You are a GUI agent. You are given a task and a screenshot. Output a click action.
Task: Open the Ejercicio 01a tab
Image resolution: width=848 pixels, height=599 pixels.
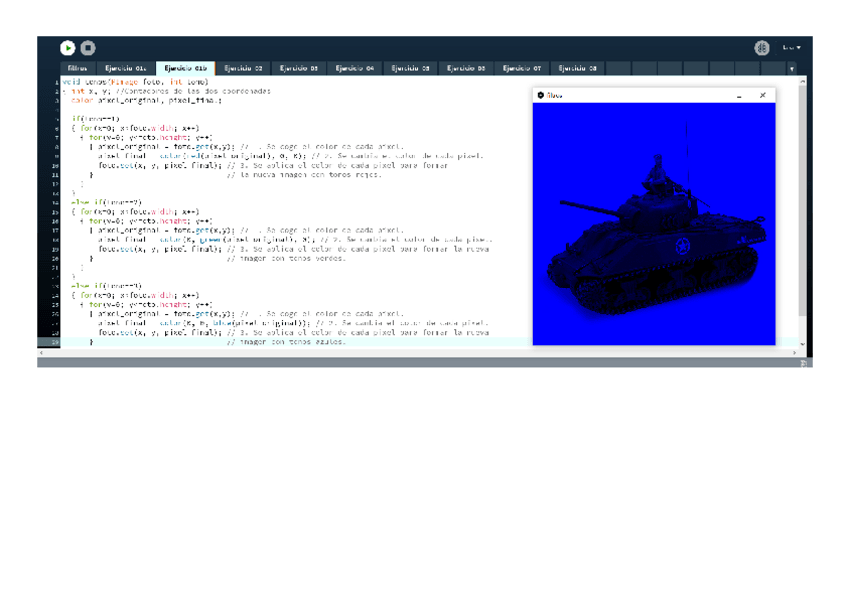(x=127, y=69)
